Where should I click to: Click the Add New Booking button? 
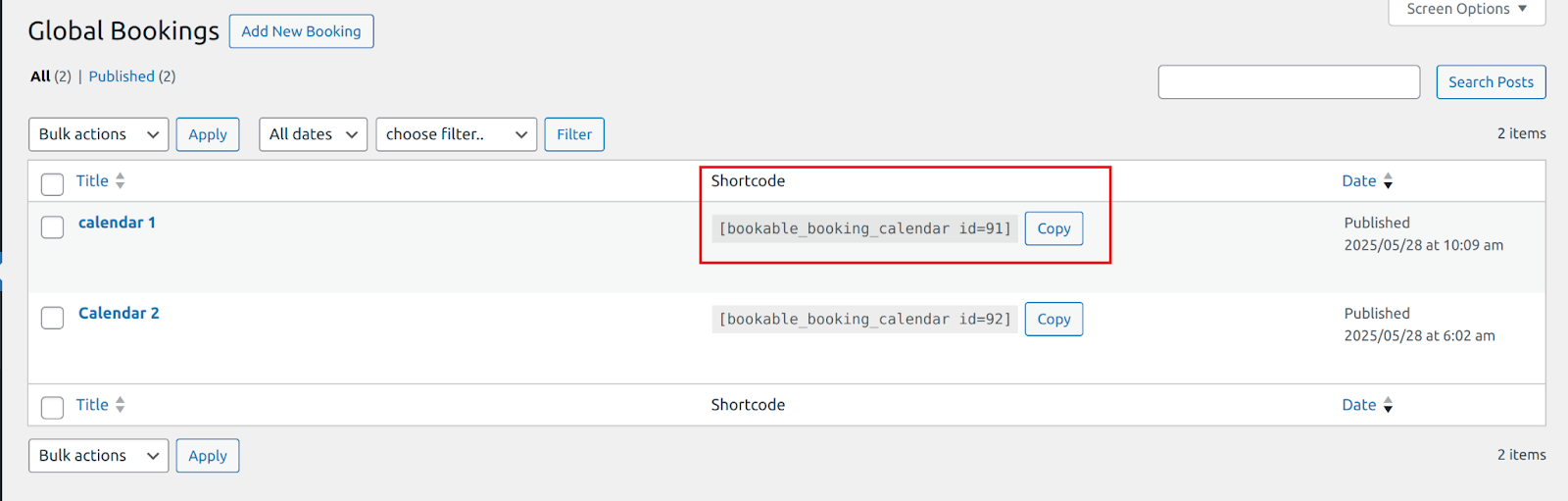click(x=301, y=31)
